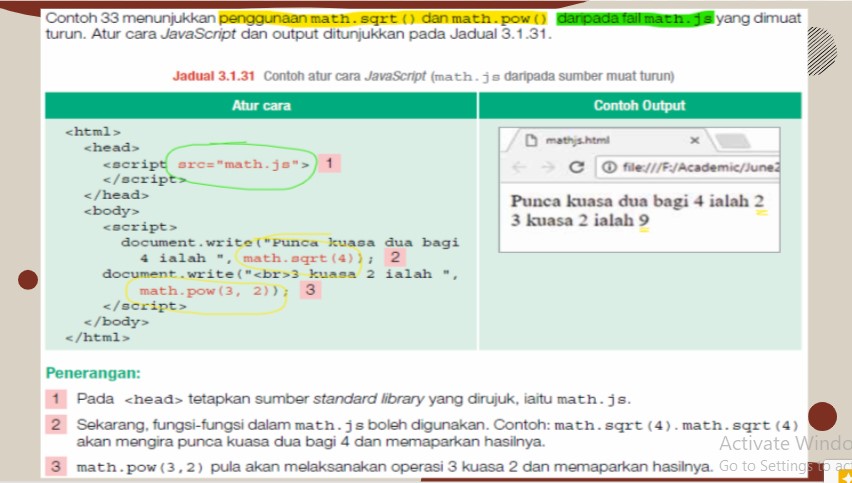Click the 'Contoh Output' table header
The height and width of the screenshot is (483, 852).
pos(640,105)
